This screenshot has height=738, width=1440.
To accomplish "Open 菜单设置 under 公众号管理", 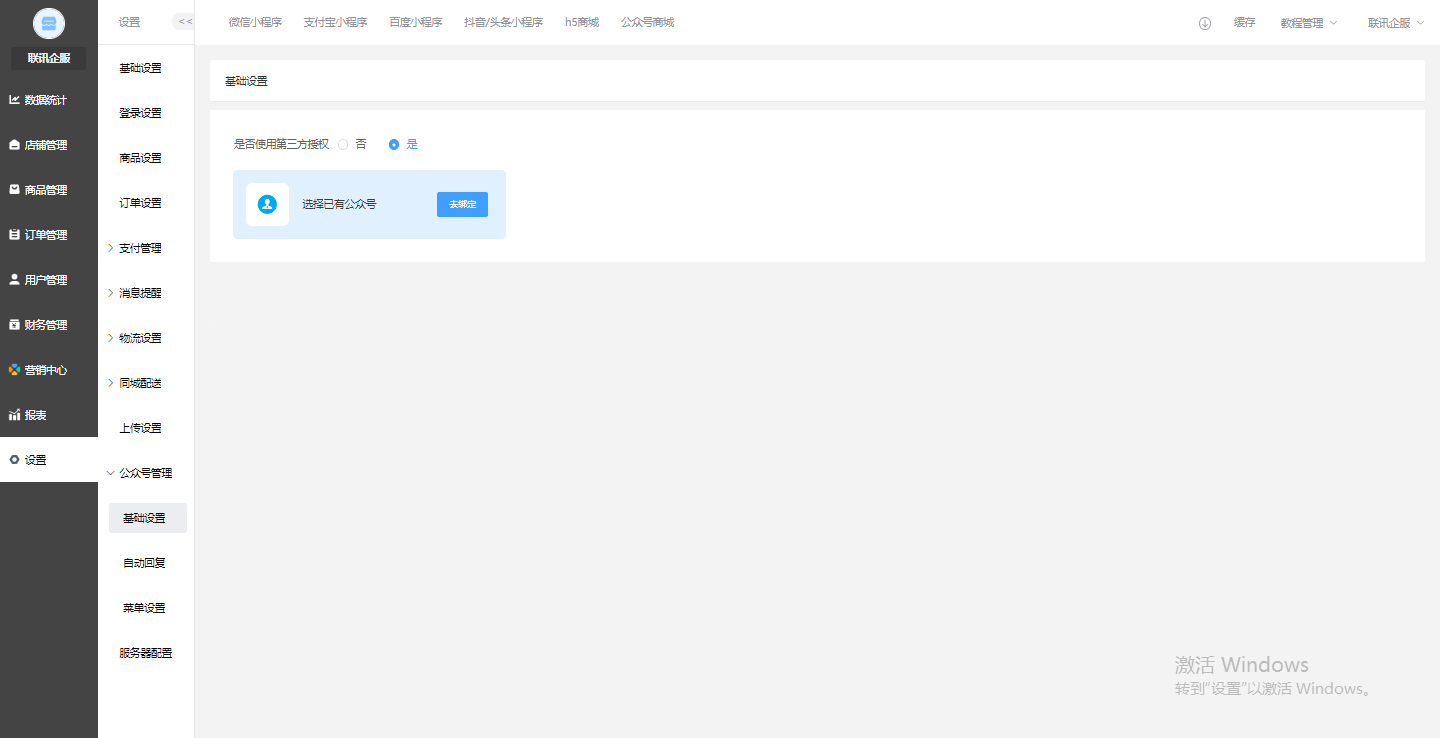I will (x=144, y=608).
